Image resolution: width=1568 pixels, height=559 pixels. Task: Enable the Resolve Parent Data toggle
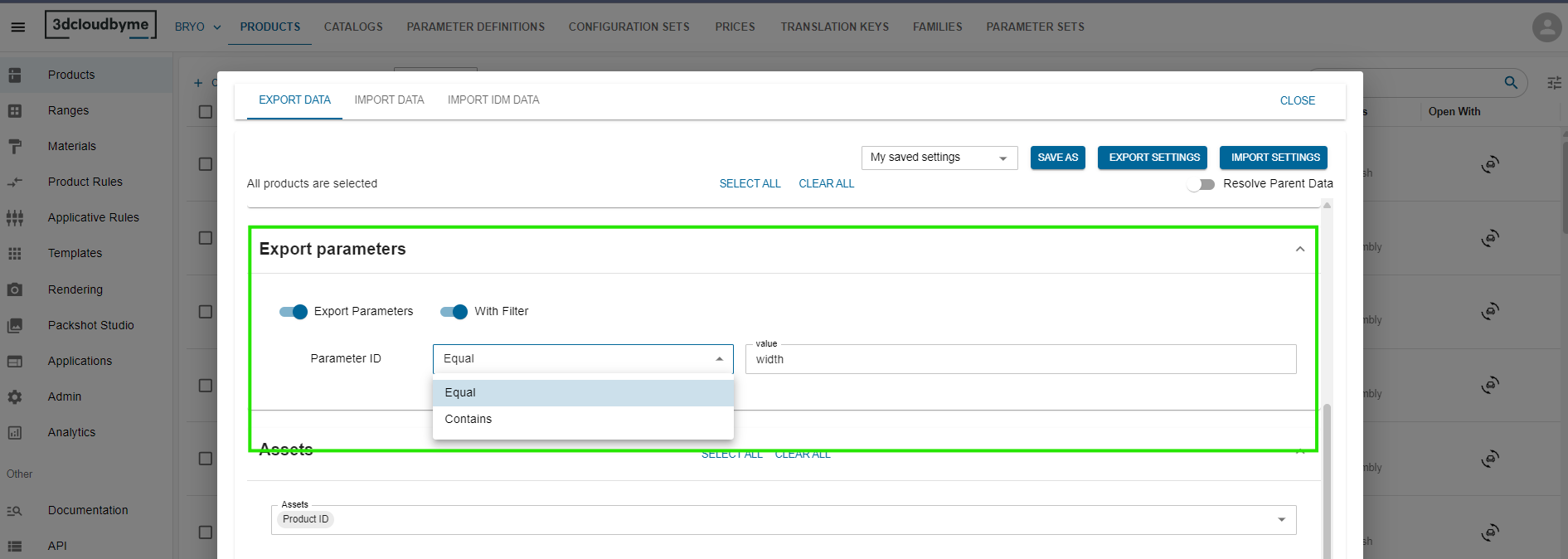(1200, 184)
